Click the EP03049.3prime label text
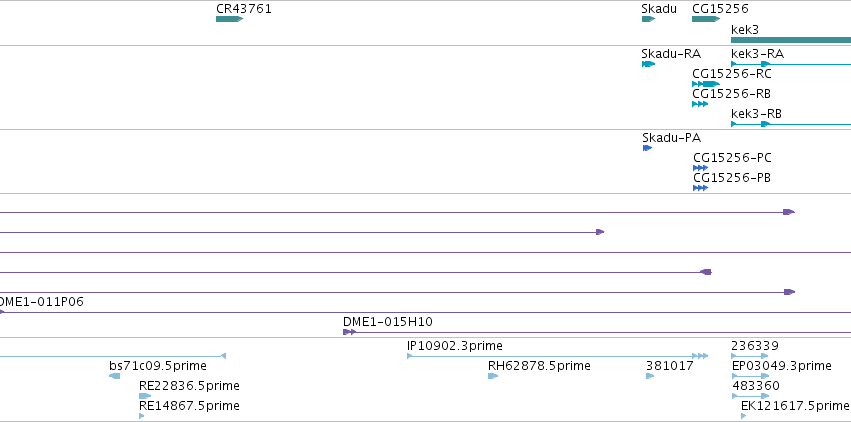Screen dimensions: 851x422 tap(782, 366)
